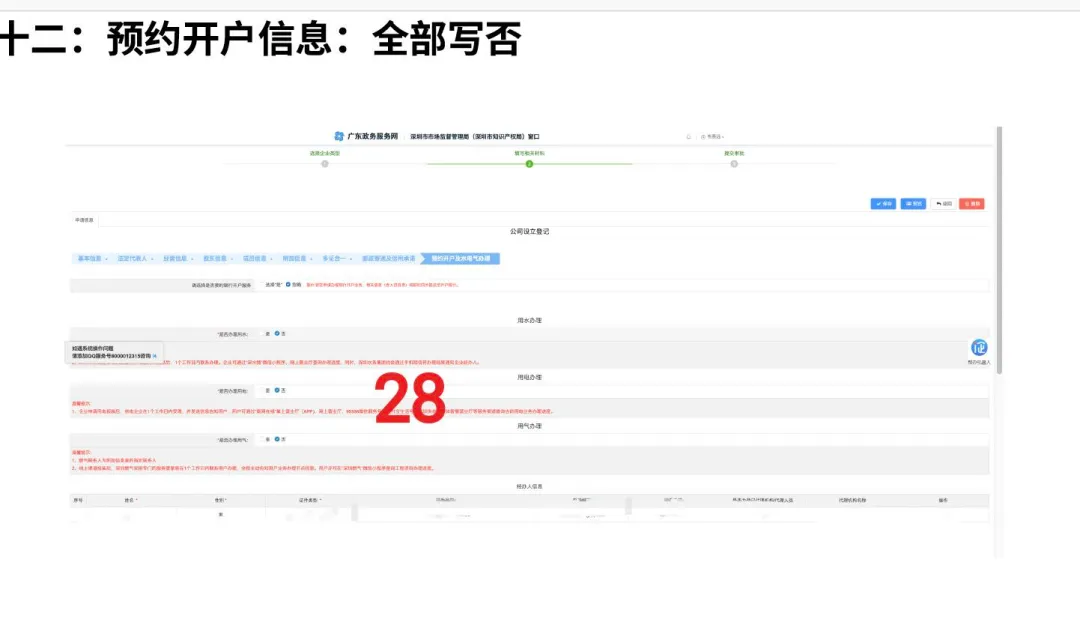Click the 用气办理 section title

coord(529,427)
